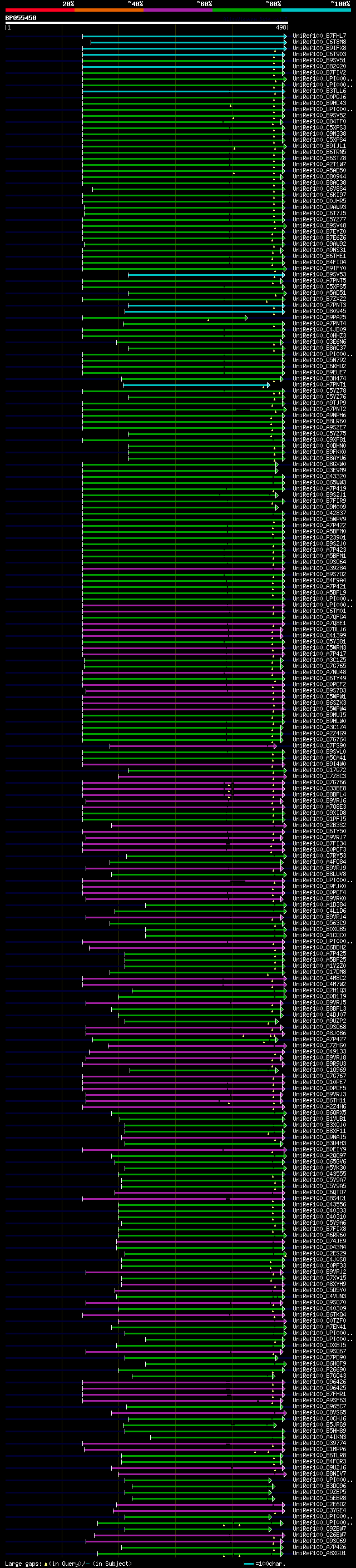Open the UniRef100_A1D384 label
The height and width of the screenshot is (1568, 356).
[319, 904]
